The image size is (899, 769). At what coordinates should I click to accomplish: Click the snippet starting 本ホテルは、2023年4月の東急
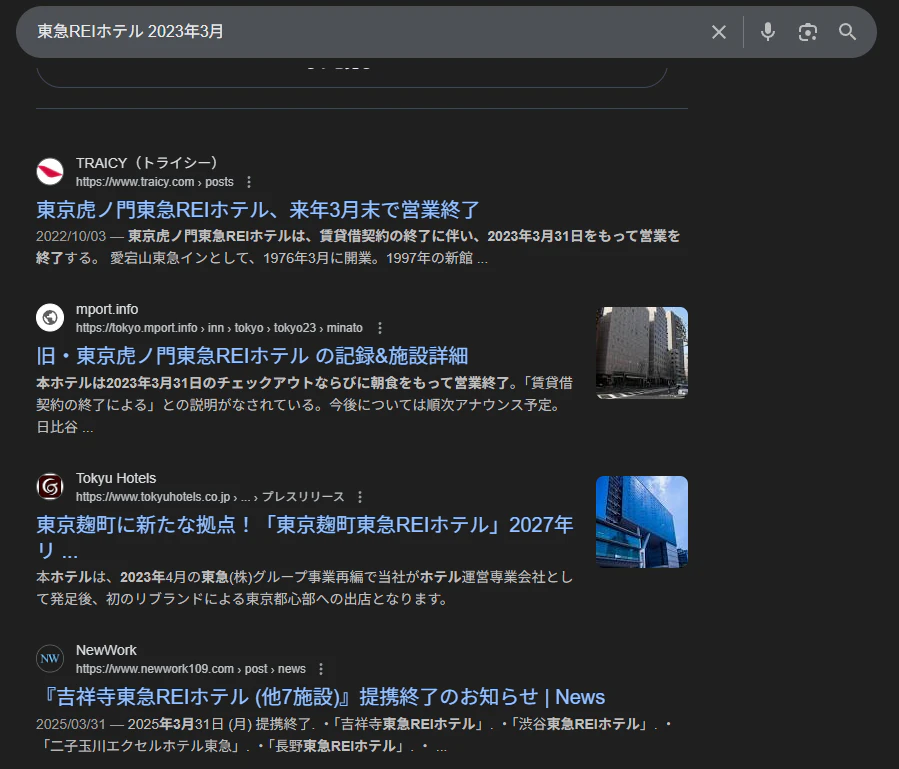[x=304, y=588]
